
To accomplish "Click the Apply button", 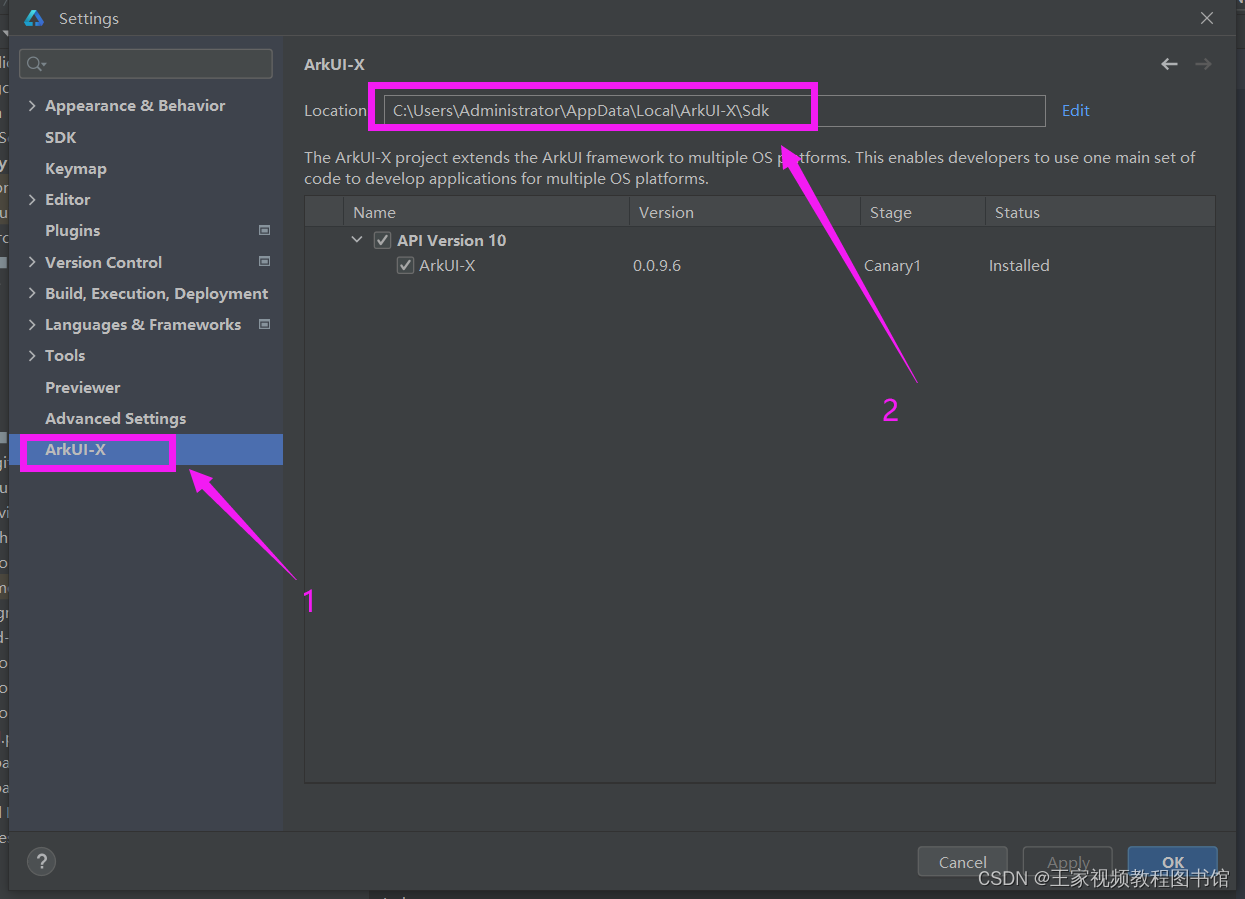I will 1068,862.
